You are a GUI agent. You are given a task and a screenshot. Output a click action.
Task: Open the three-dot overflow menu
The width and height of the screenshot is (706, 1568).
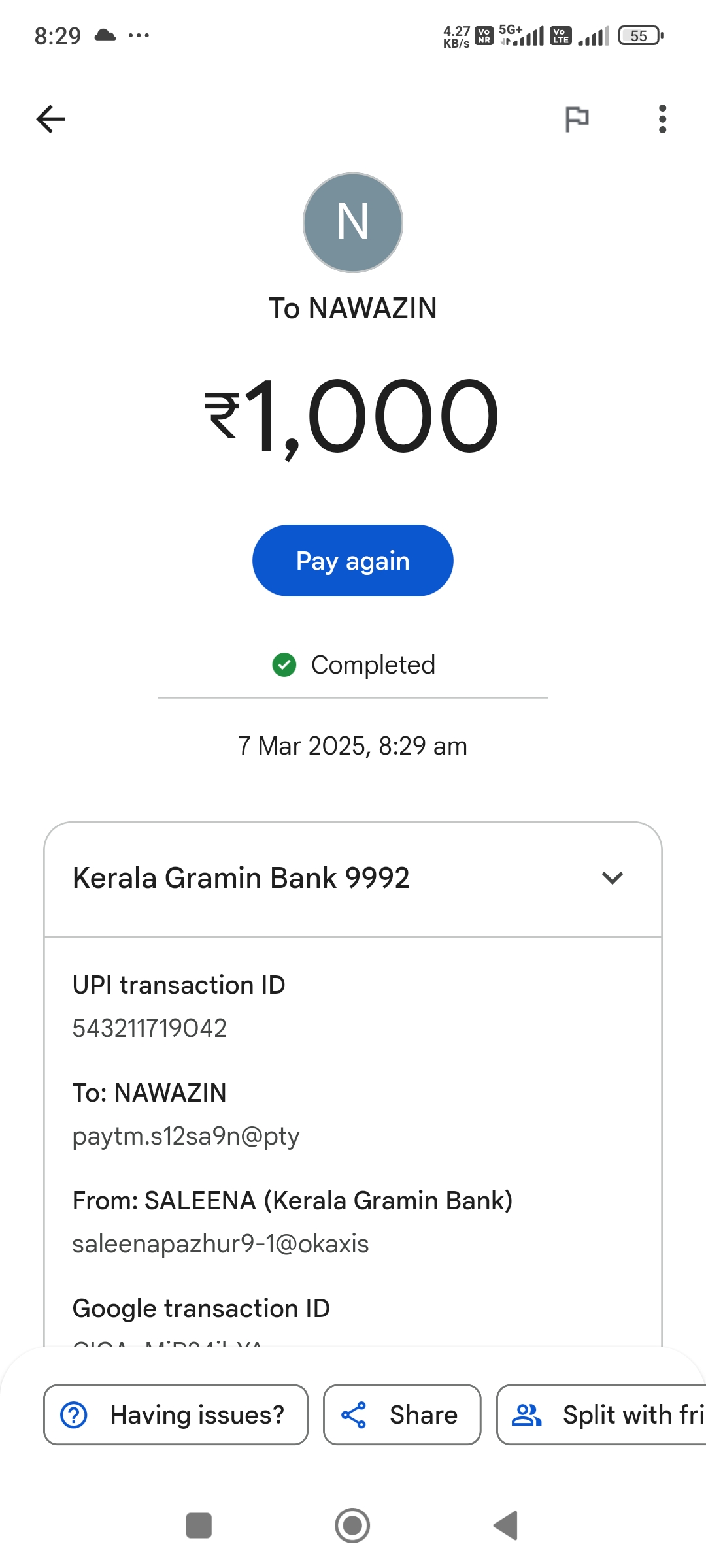coord(662,119)
